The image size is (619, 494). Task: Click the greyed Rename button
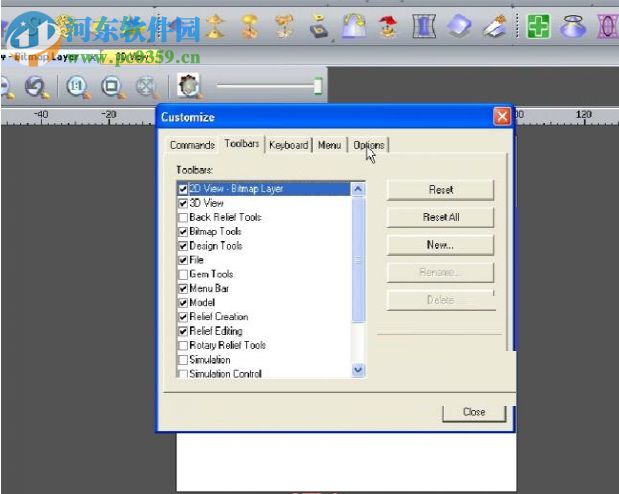(x=441, y=272)
